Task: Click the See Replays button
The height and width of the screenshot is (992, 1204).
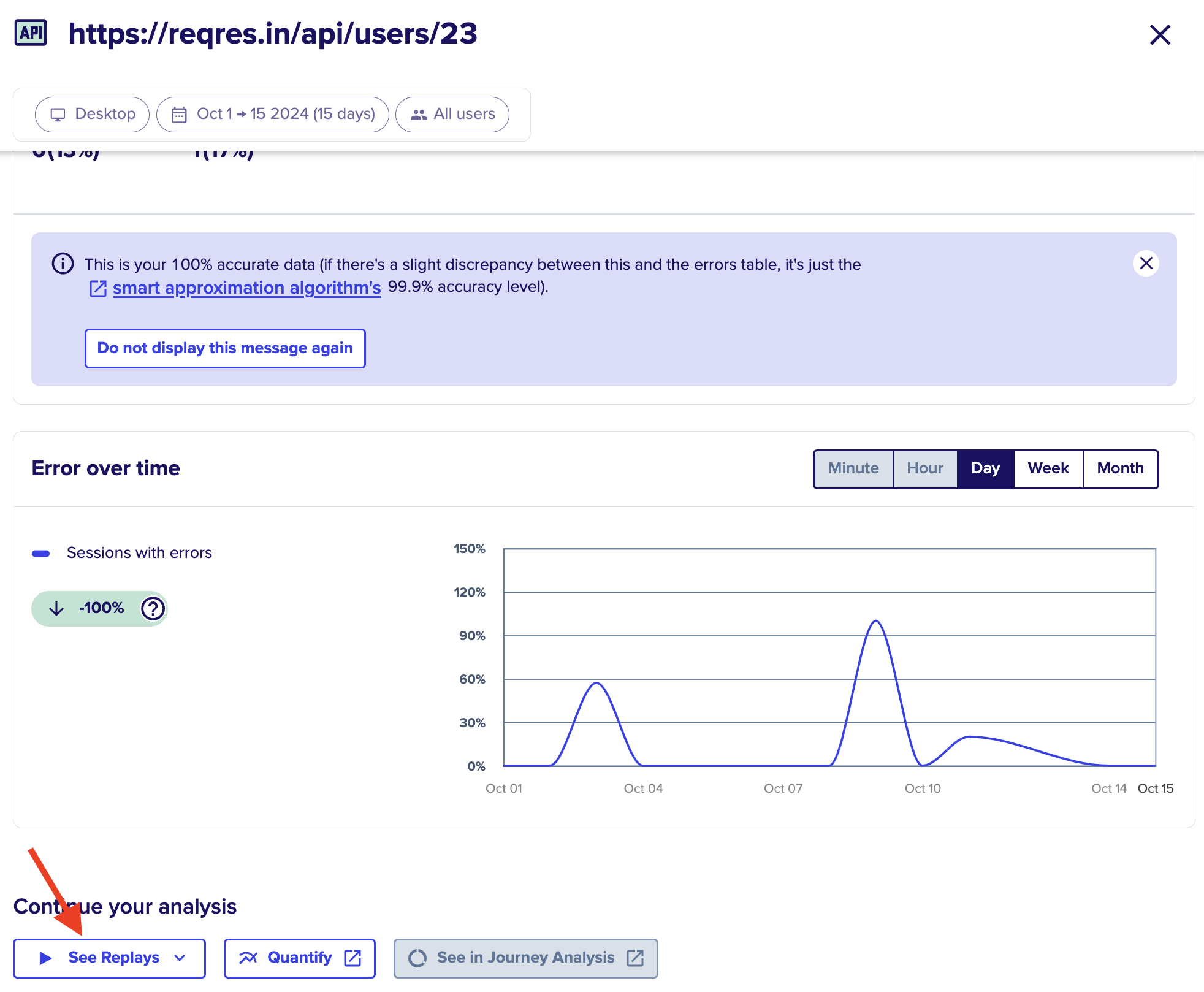Action: pyautogui.click(x=109, y=958)
